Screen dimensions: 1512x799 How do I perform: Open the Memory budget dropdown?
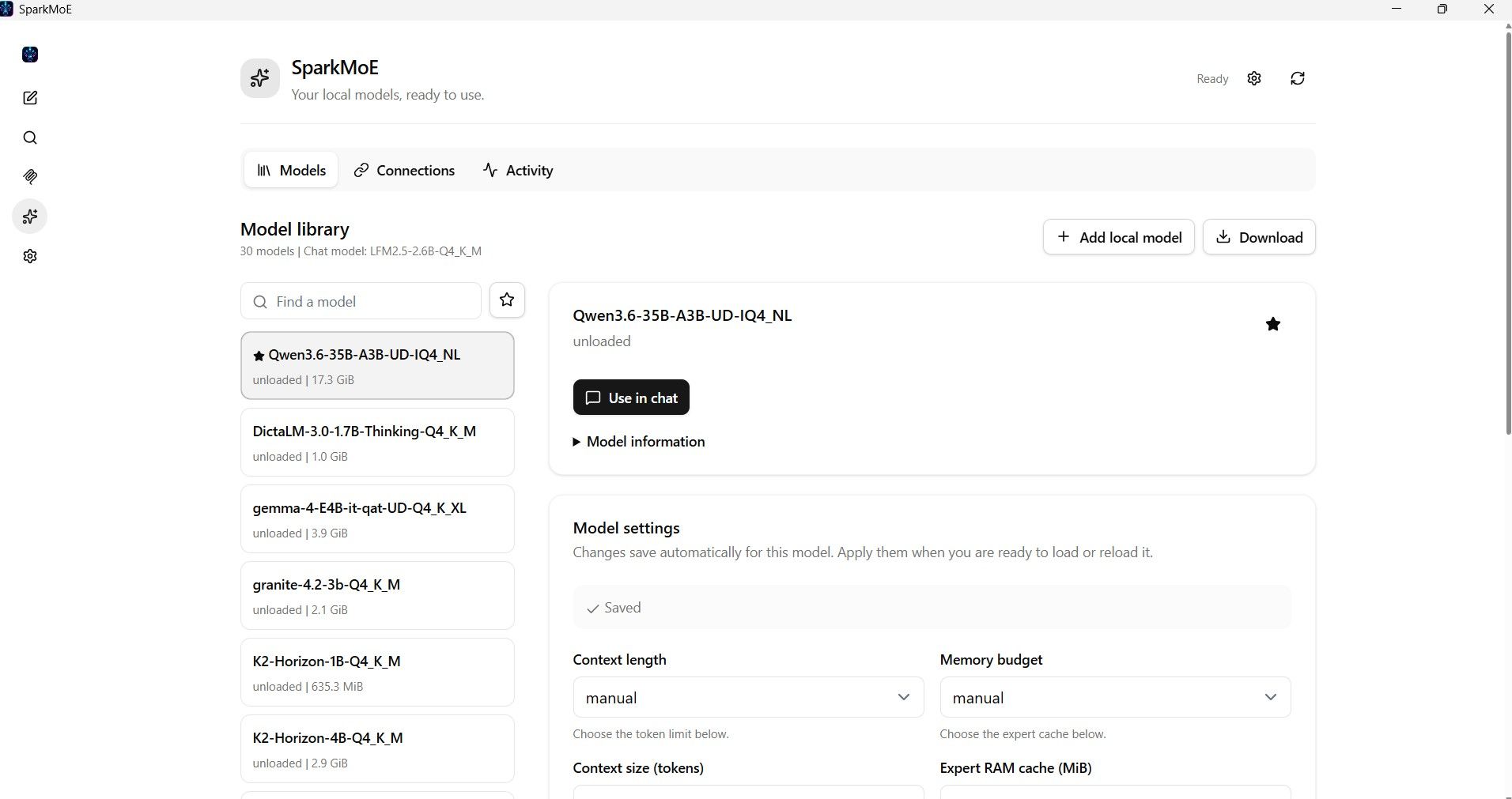click(1115, 697)
